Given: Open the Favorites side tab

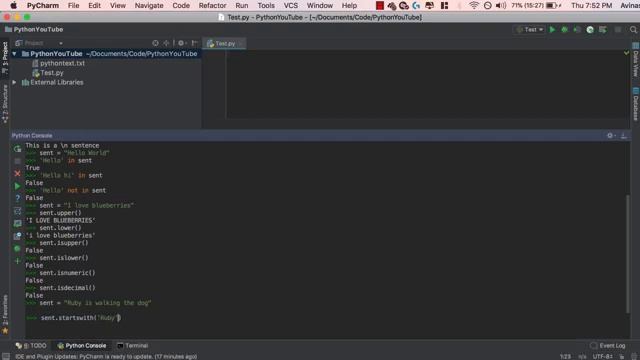Looking at the screenshot, I should coord(5,314).
